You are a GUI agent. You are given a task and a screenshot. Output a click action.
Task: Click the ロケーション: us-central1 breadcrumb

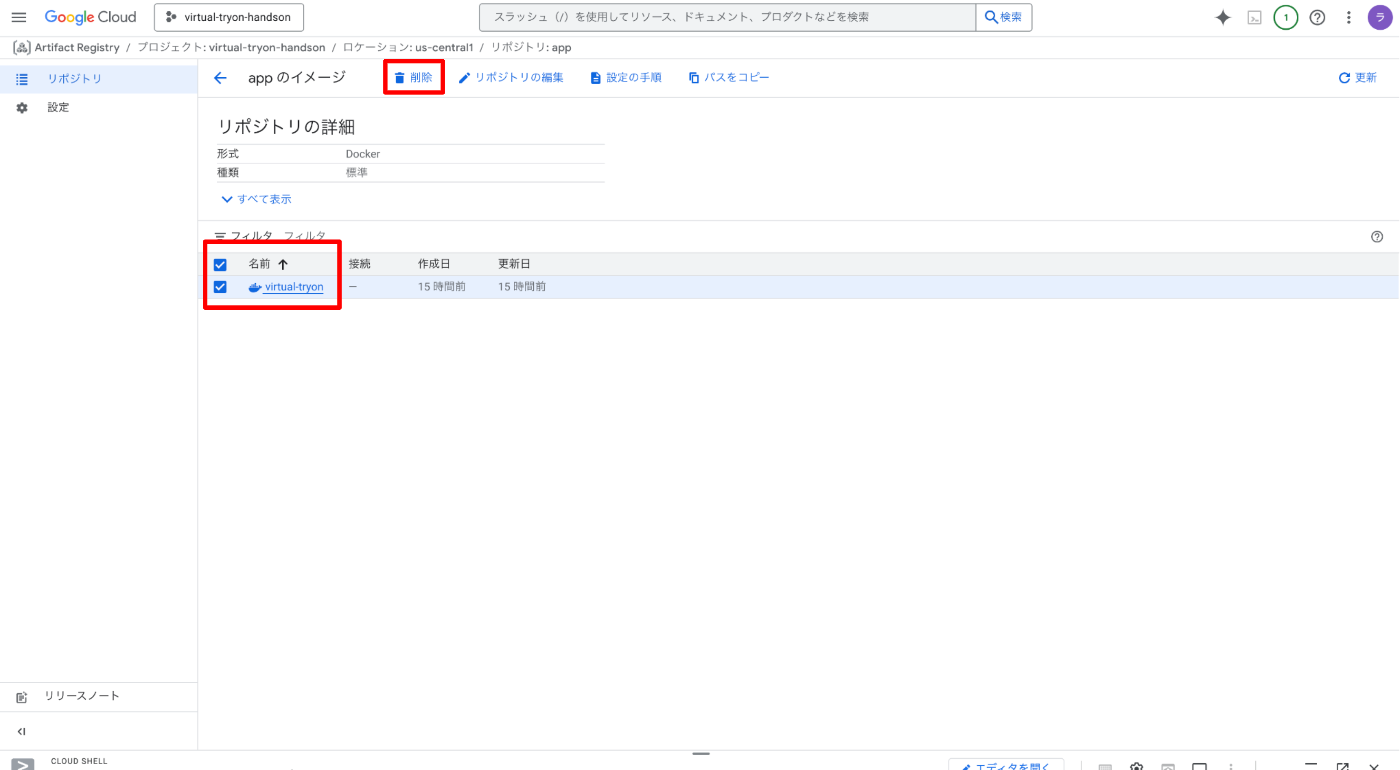(x=408, y=47)
